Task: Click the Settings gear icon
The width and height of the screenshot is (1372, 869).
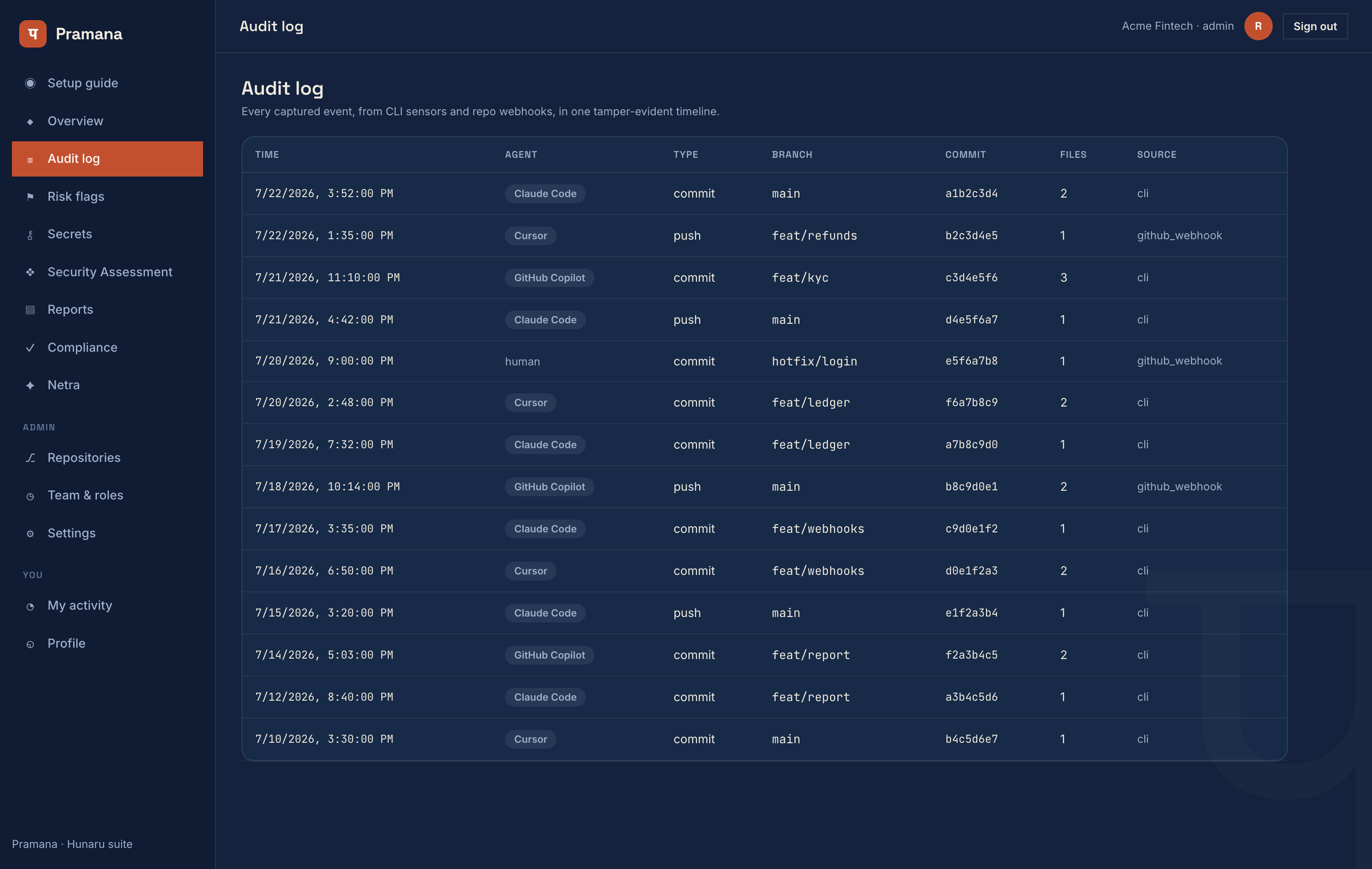Action: coord(30,534)
